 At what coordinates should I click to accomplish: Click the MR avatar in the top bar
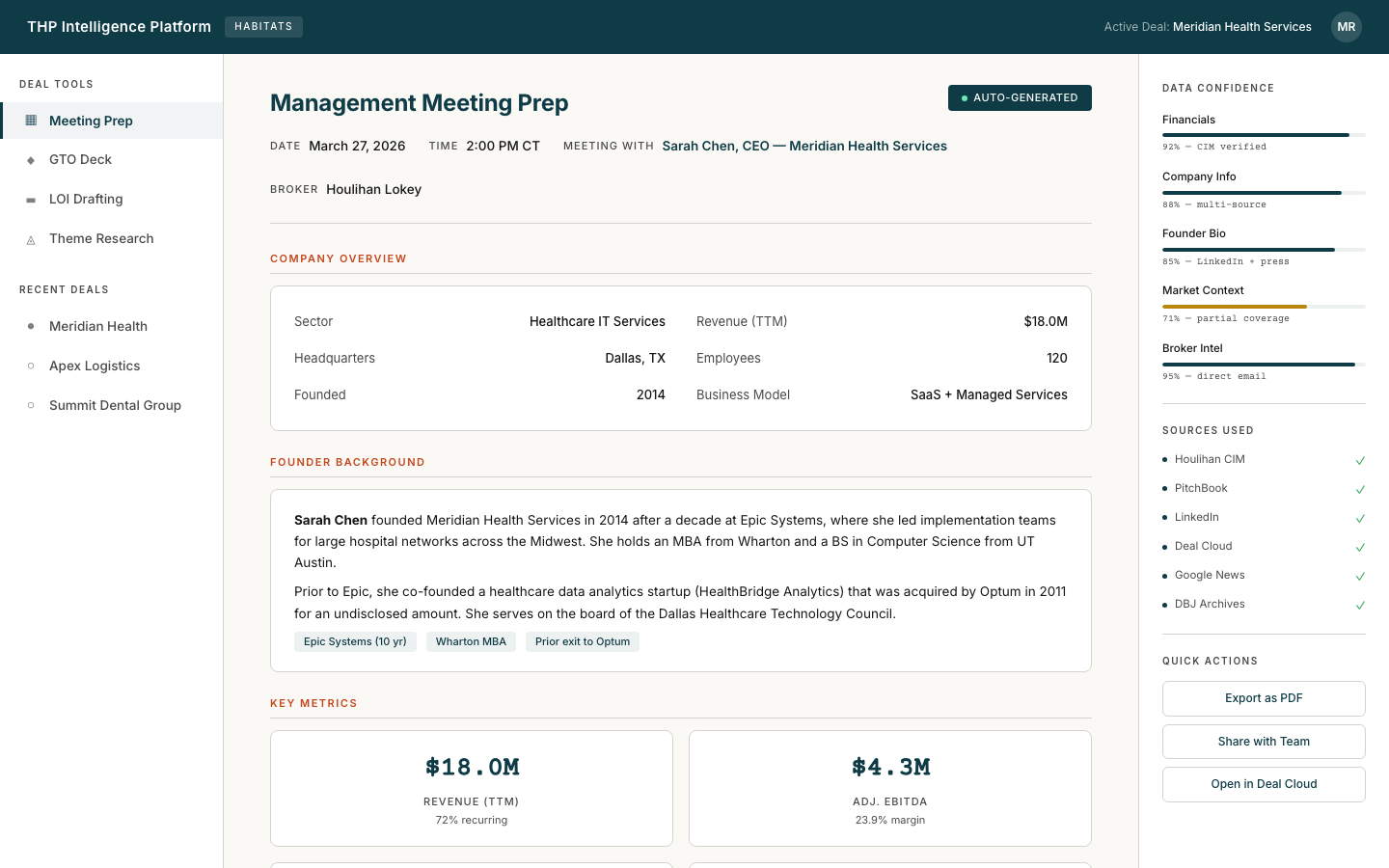(1347, 27)
